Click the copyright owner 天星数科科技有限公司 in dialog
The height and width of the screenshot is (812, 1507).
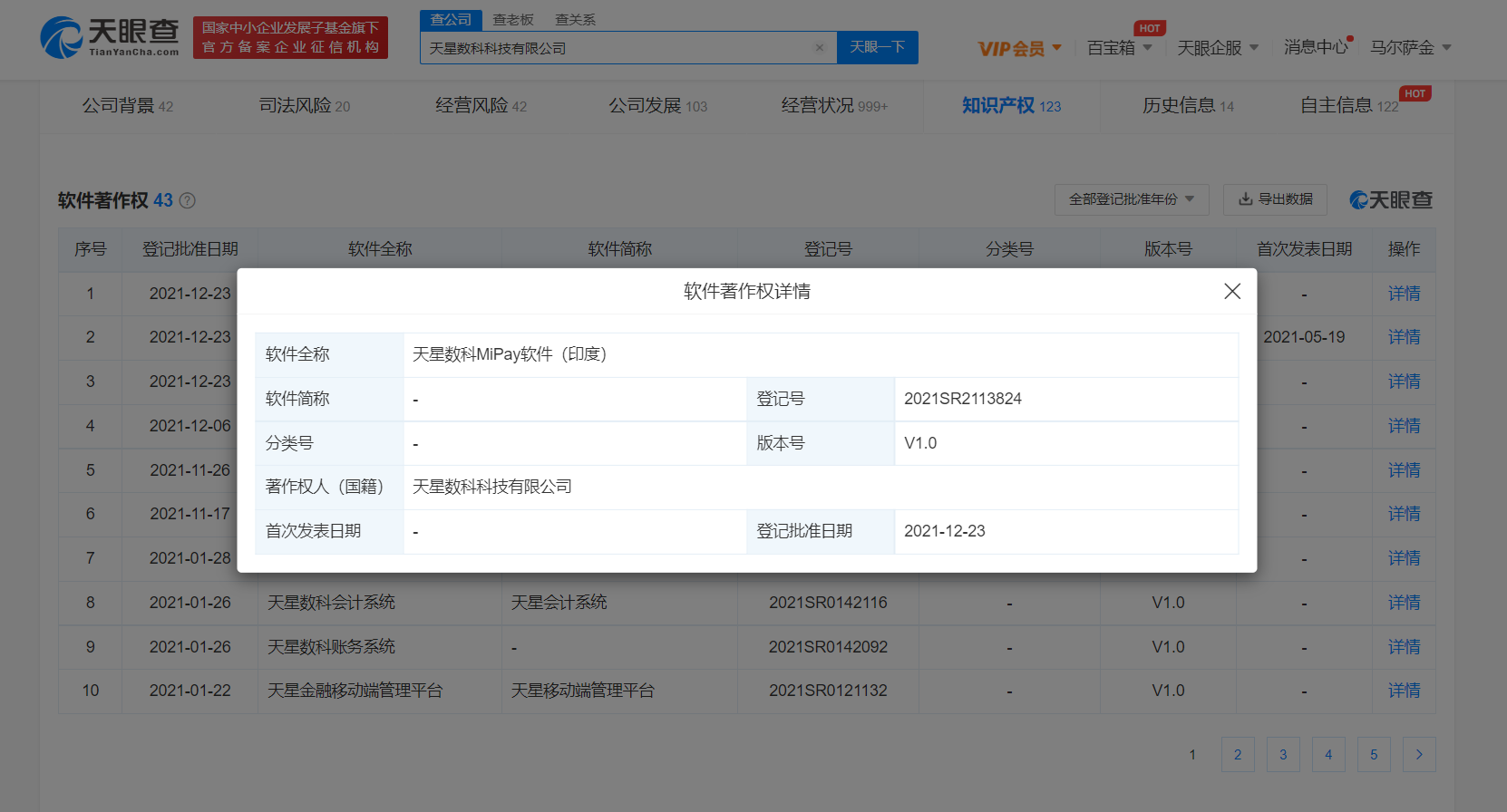pos(492,487)
